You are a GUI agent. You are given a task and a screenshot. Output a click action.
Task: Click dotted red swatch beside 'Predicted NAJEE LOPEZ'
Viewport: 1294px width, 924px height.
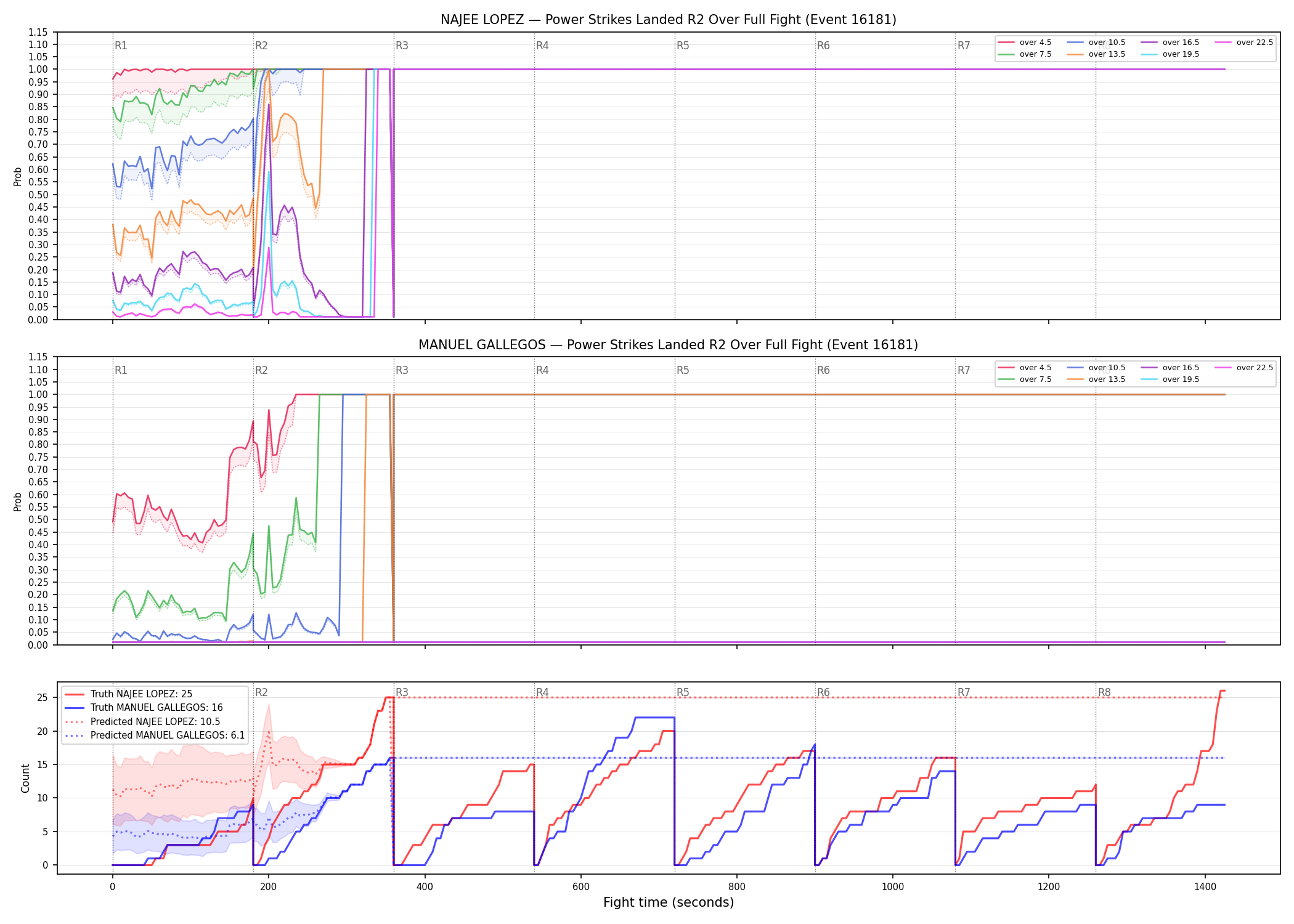(75, 722)
